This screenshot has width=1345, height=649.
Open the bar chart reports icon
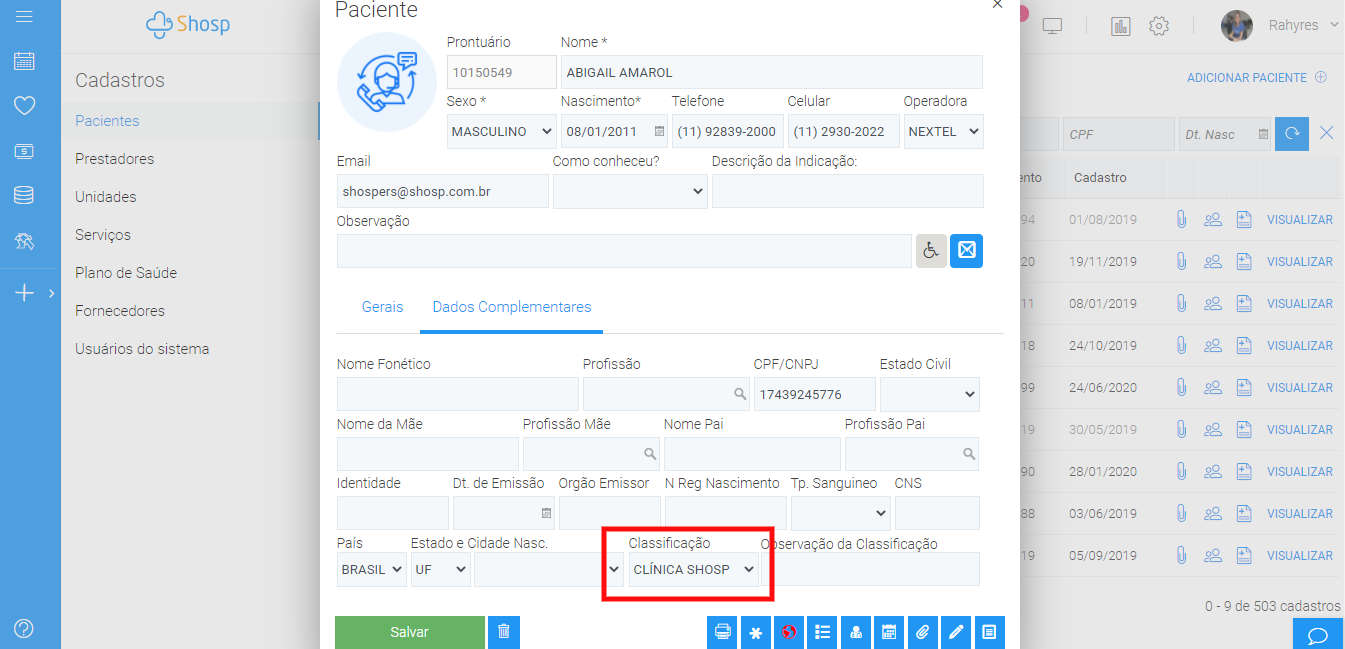(x=1120, y=26)
